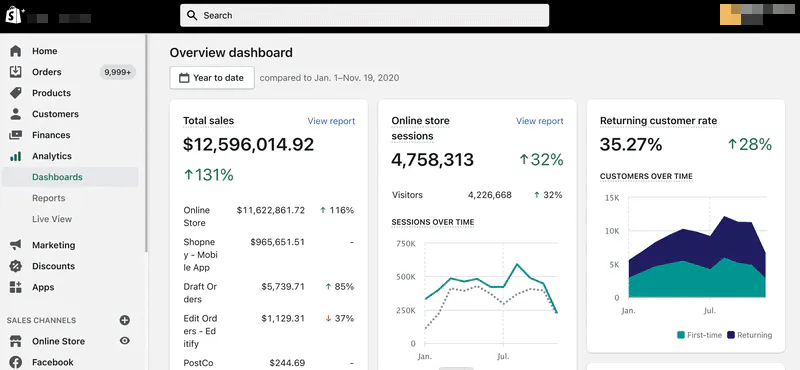Click the Customers person icon

point(16,114)
